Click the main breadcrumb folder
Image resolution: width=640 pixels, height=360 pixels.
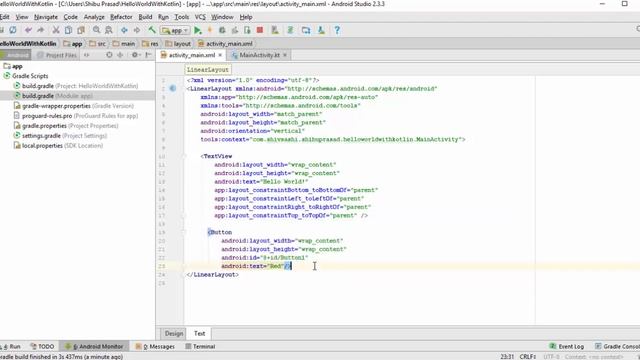coord(124,44)
